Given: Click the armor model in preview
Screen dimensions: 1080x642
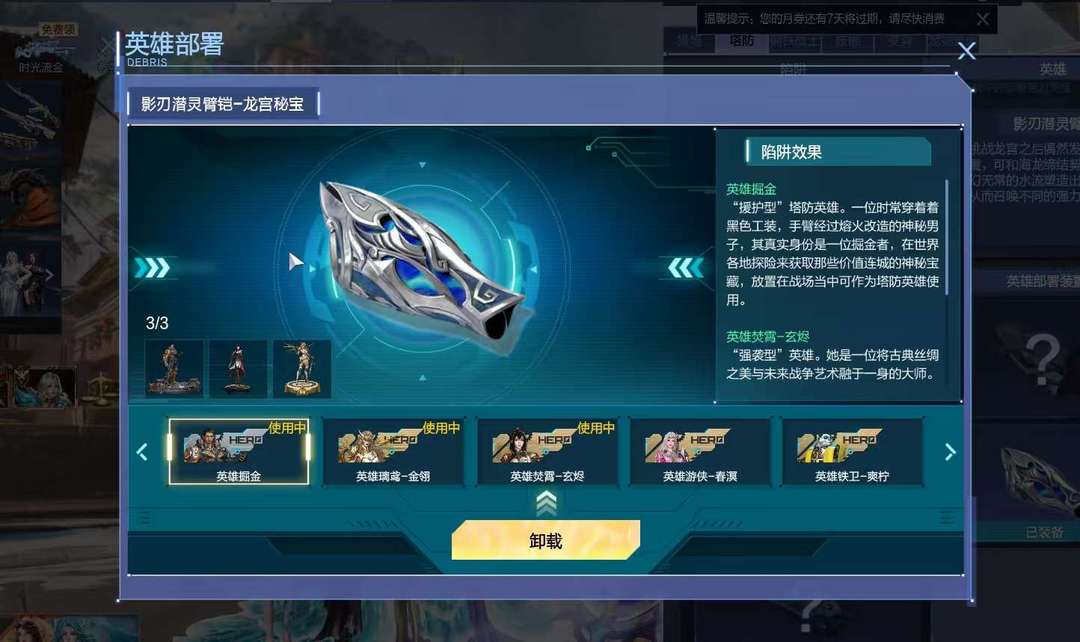Looking at the screenshot, I should tap(422, 267).
